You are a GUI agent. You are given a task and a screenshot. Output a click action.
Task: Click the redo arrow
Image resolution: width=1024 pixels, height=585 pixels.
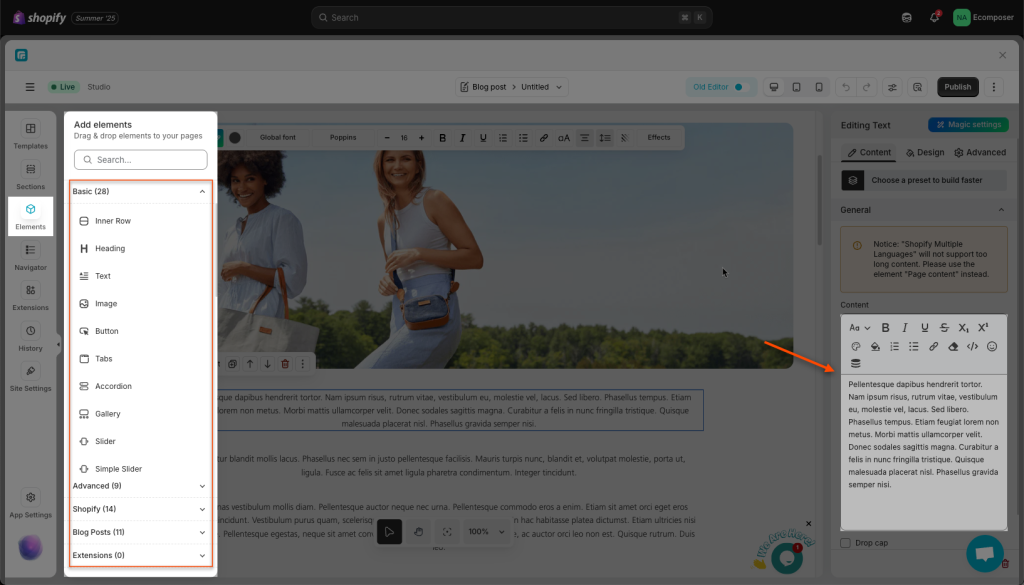pyautogui.click(x=867, y=87)
